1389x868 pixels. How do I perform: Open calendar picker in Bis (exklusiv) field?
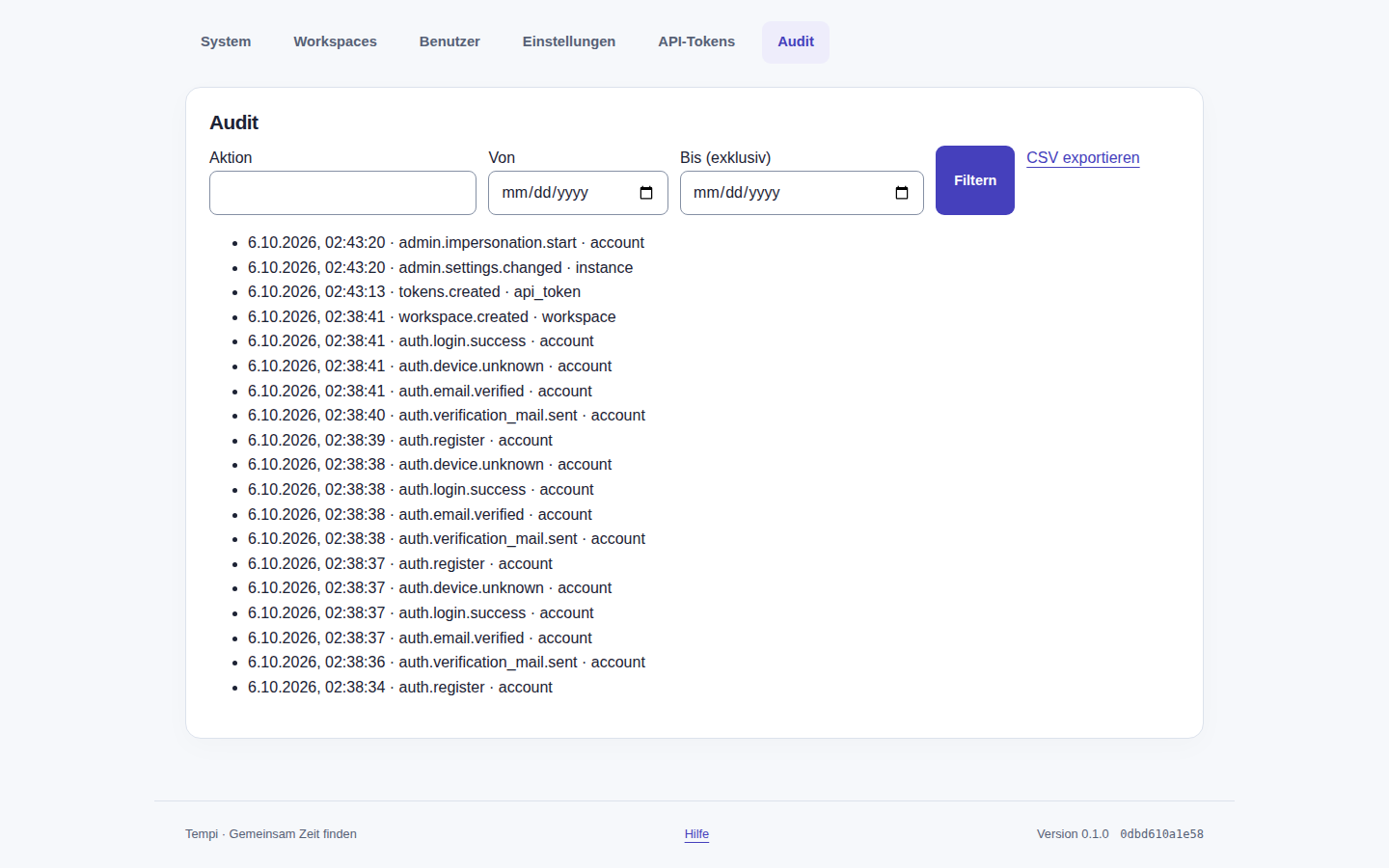[x=902, y=193]
